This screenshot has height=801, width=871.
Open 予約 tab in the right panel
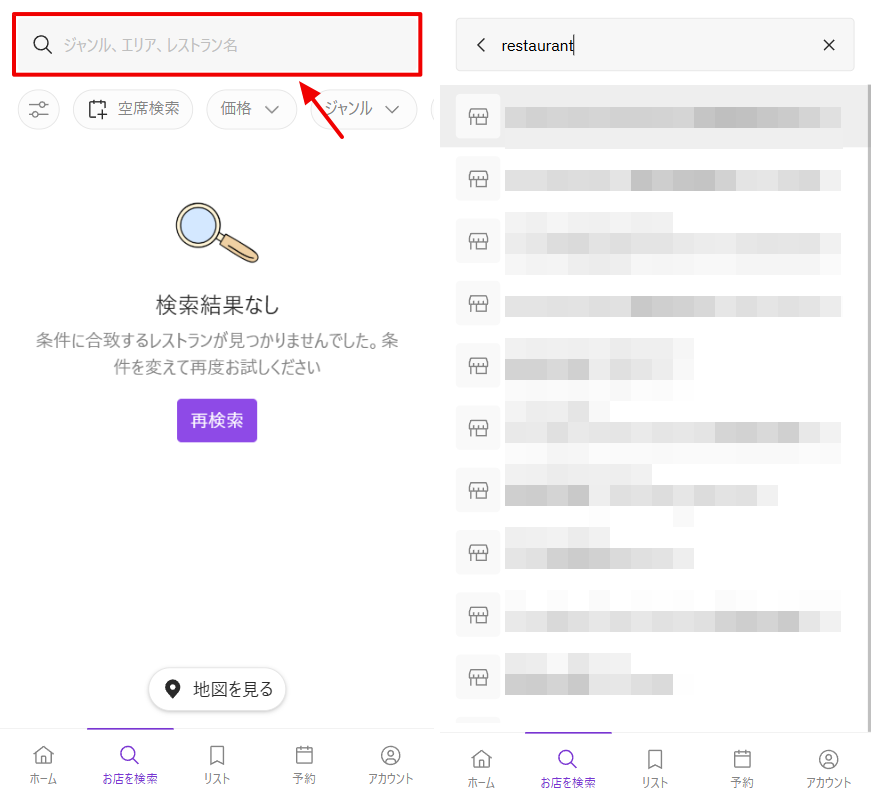tap(742, 768)
